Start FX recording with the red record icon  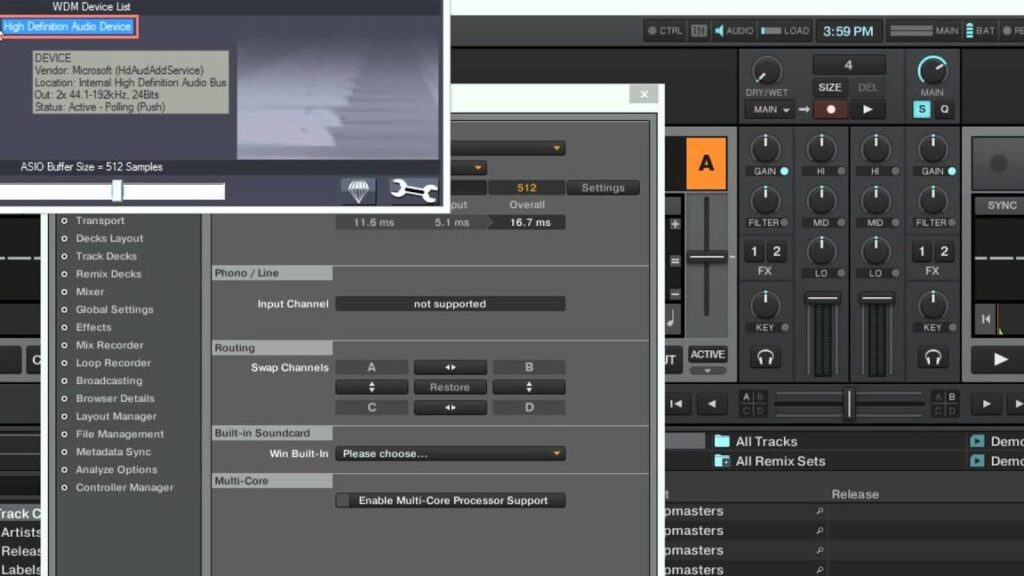[830, 109]
